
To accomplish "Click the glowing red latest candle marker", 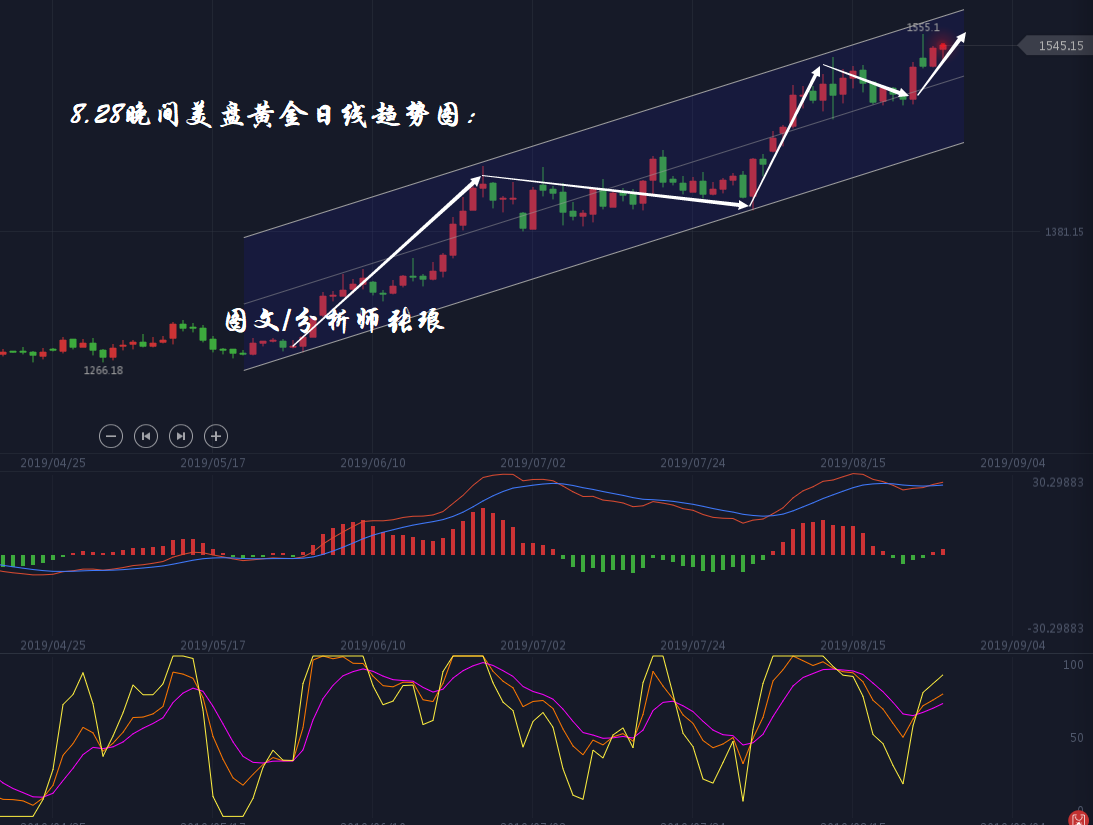I will pos(942,46).
